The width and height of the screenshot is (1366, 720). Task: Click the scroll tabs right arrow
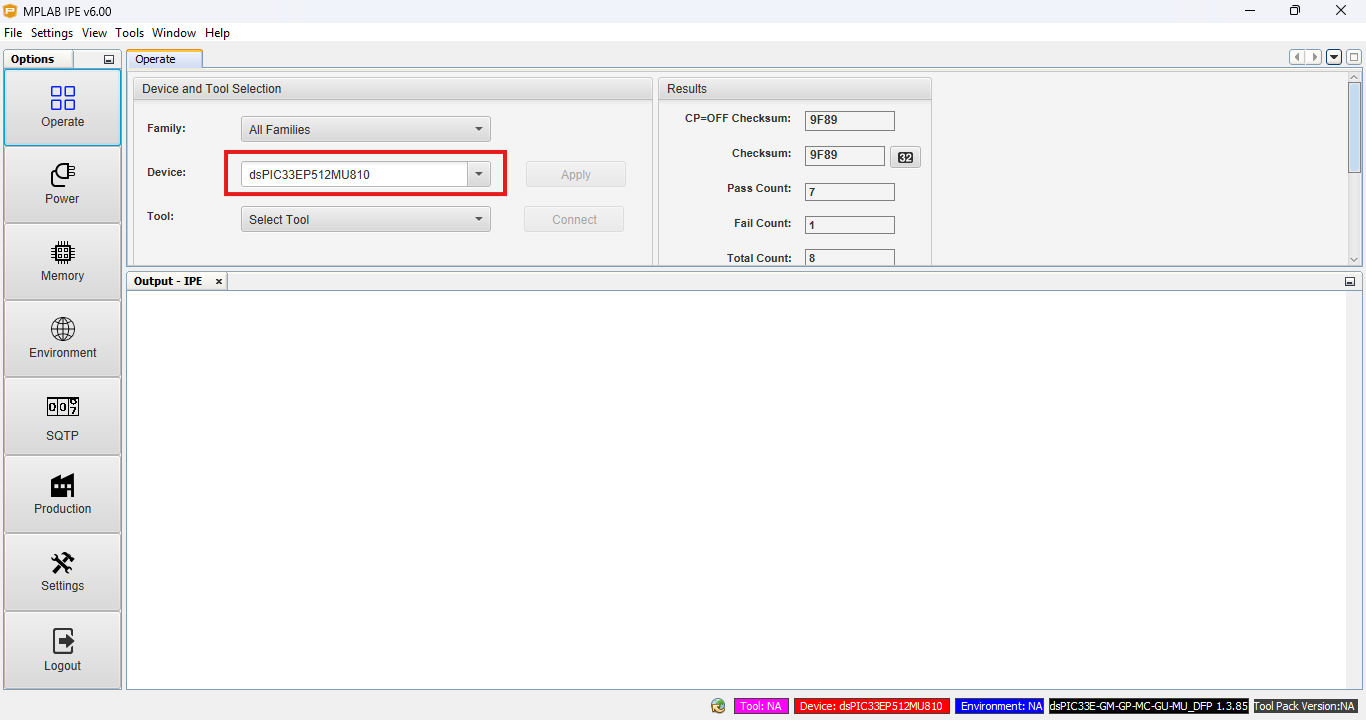(x=1314, y=57)
